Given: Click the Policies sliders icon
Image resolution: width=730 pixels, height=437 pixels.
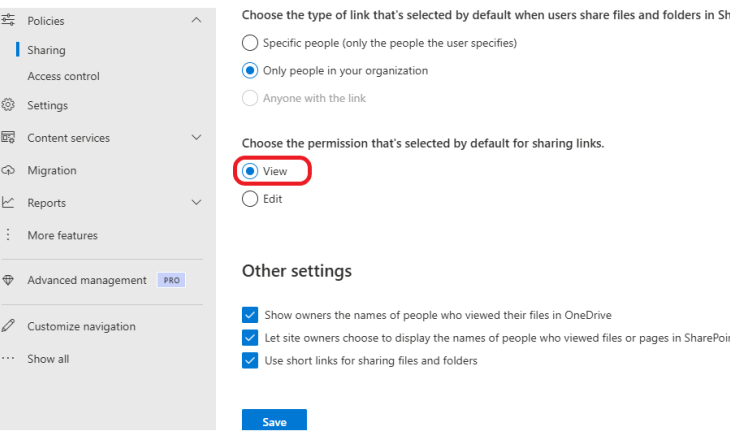Looking at the screenshot, I should point(8,20).
